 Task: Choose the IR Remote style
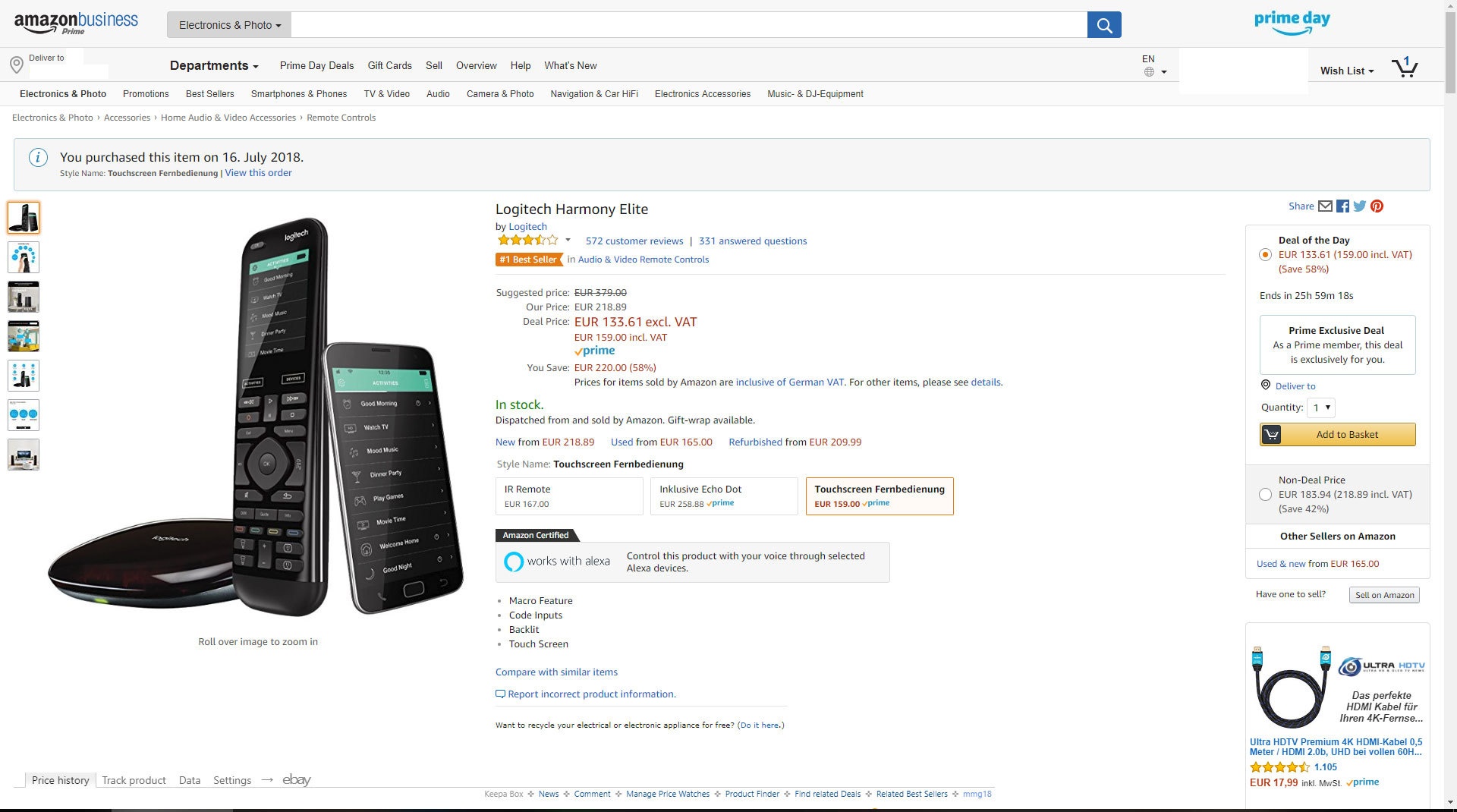coord(569,496)
